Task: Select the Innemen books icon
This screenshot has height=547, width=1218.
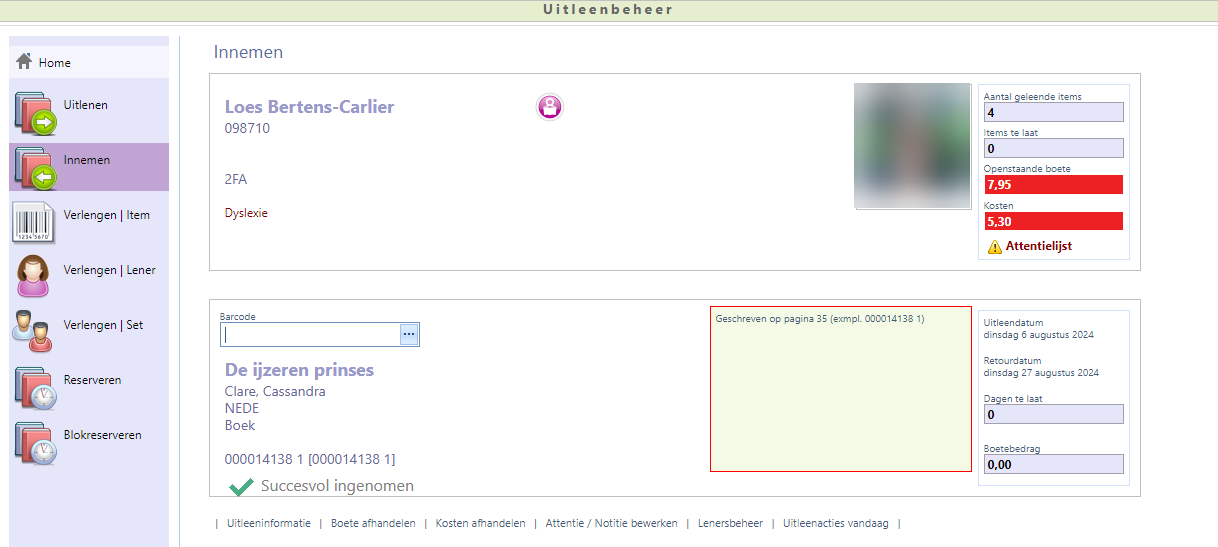Action: [x=35, y=166]
